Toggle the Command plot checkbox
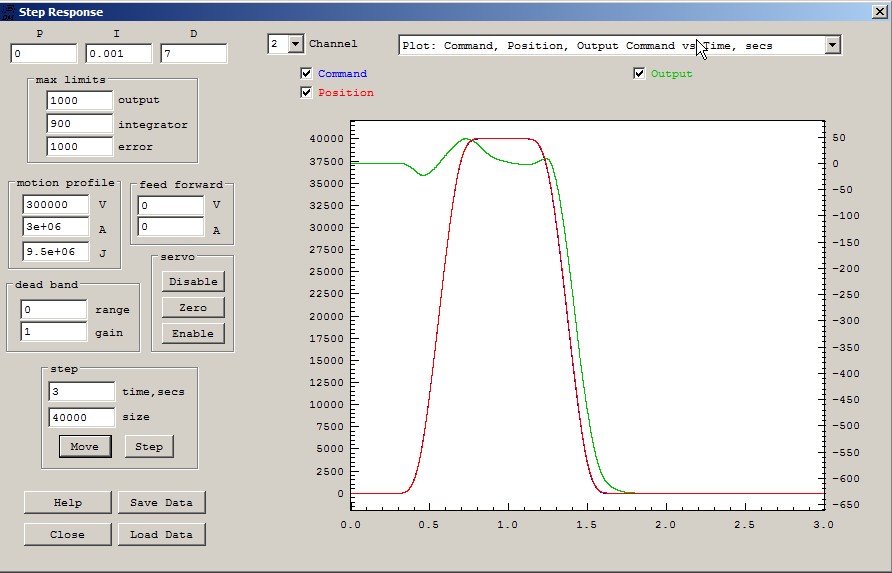892x573 pixels. [x=306, y=74]
